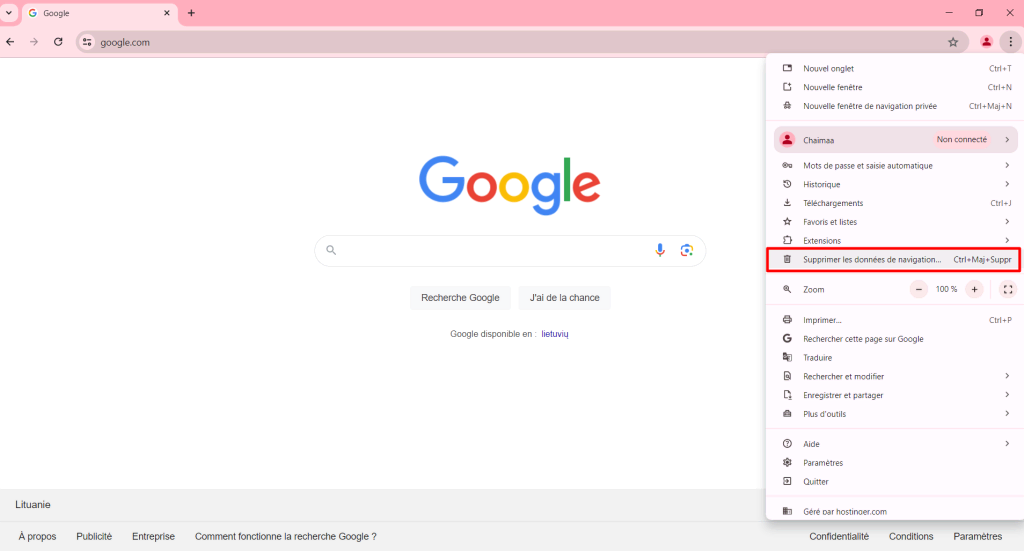Screen dimensions: 1024x551
Task: Decrease zoom with the minus button
Action: (x=918, y=289)
